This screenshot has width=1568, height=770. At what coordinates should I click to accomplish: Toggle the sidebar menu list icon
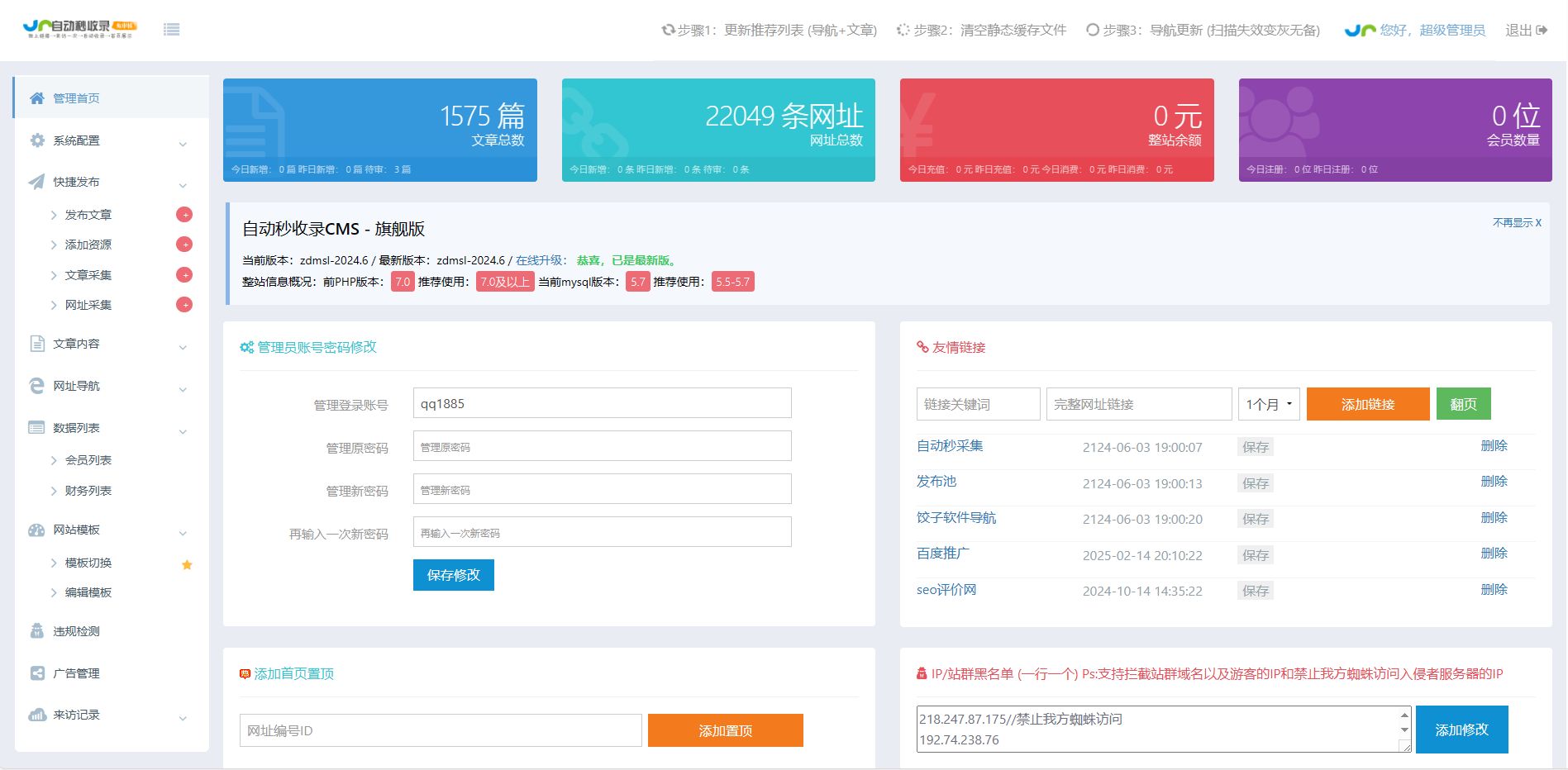(171, 30)
